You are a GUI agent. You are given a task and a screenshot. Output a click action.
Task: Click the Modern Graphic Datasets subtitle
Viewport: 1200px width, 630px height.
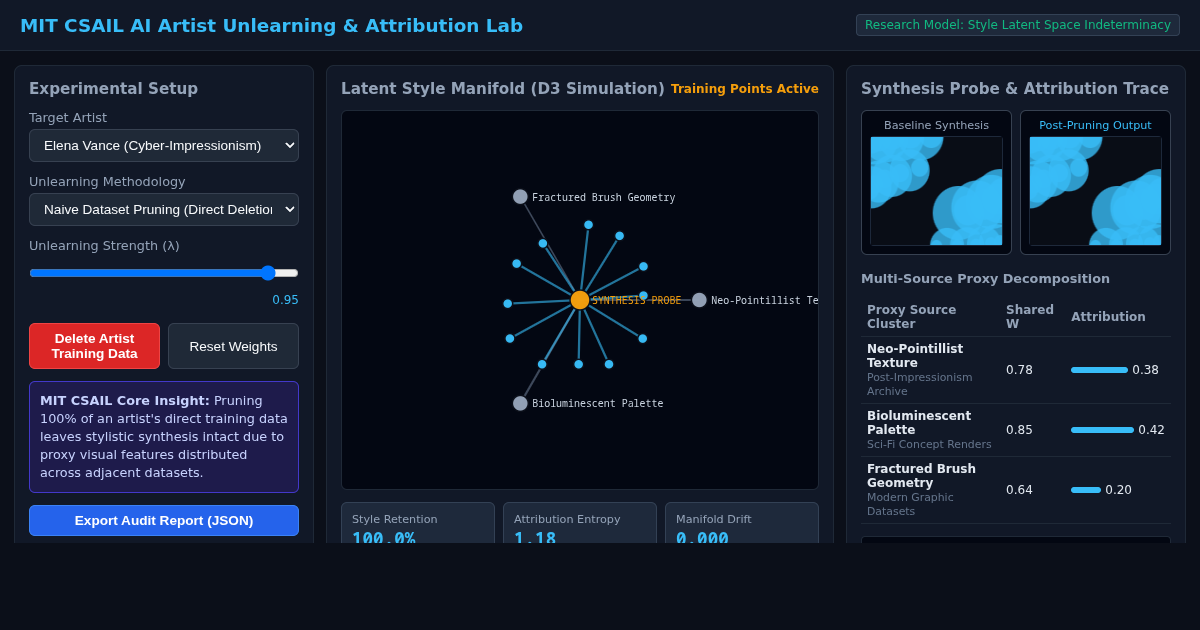910,504
